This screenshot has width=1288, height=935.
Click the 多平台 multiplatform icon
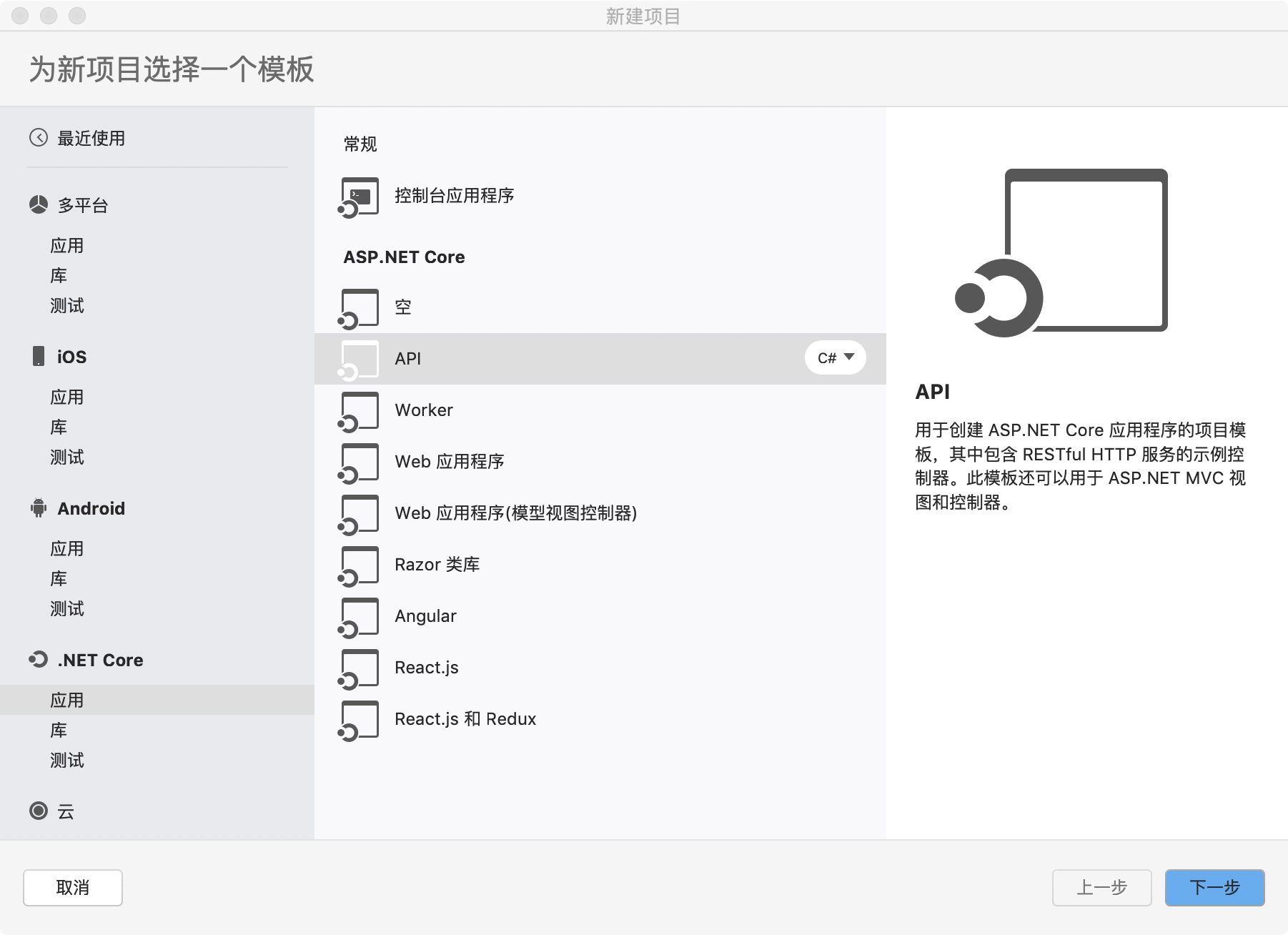point(39,205)
